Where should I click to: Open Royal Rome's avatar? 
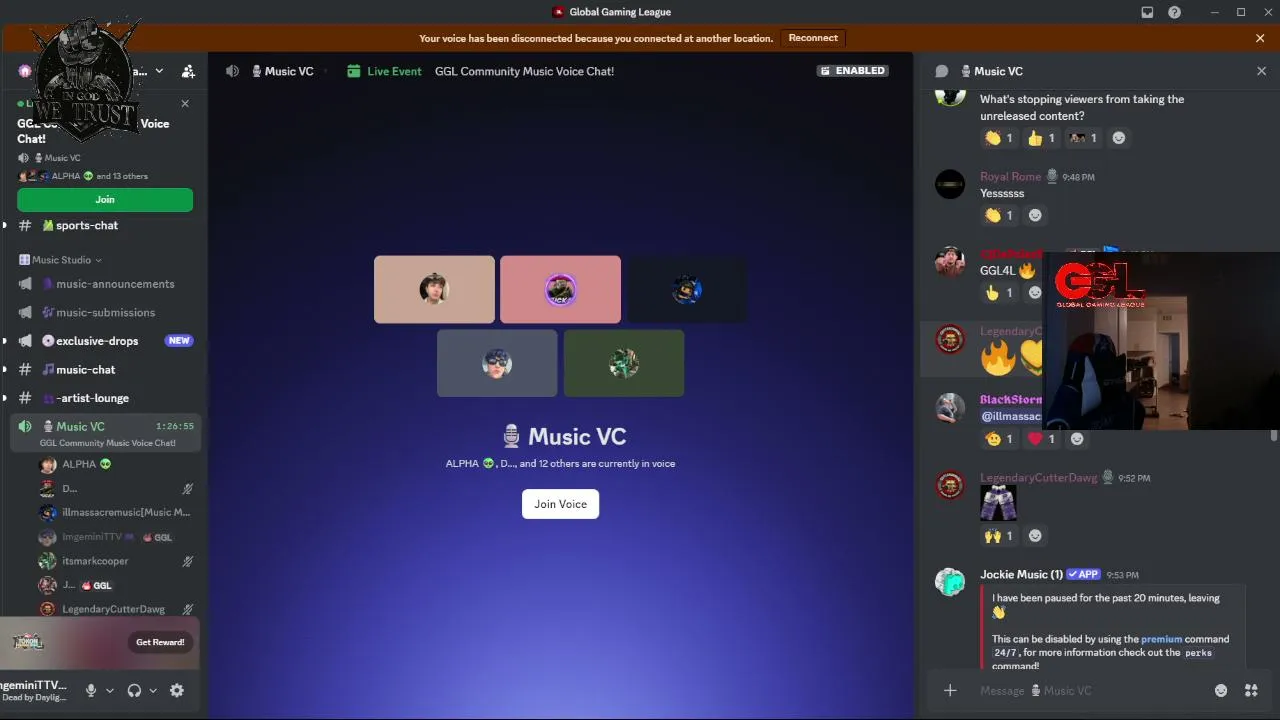(950, 184)
